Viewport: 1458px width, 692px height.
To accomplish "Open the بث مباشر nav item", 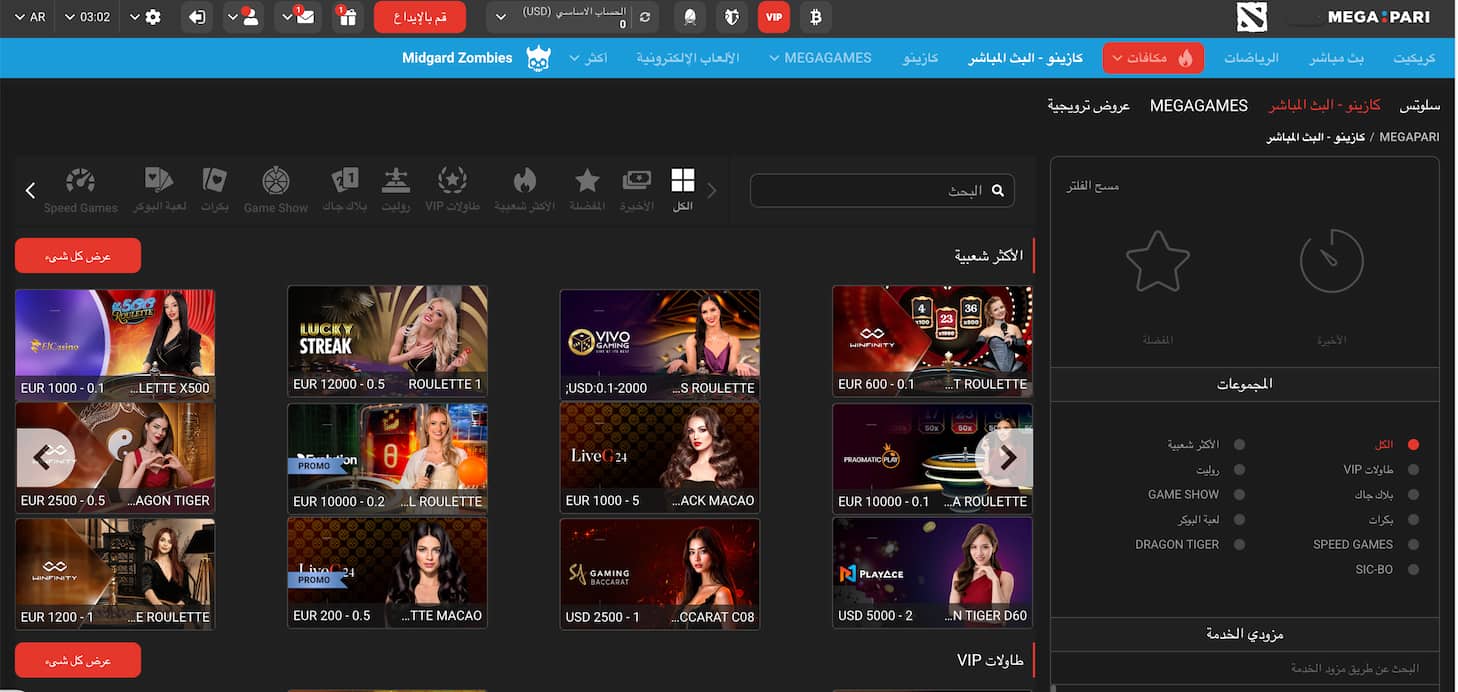I will [x=1337, y=58].
